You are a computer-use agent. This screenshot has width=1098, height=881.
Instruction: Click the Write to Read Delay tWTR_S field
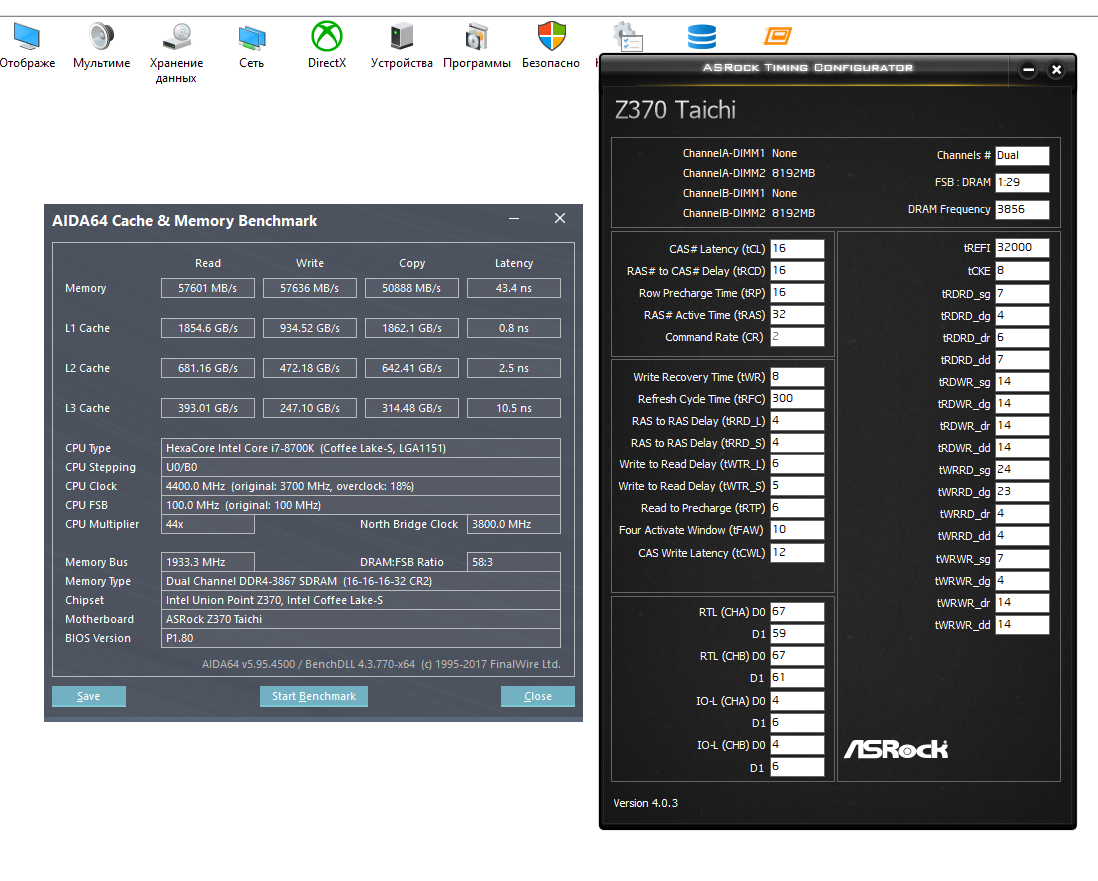tap(797, 485)
